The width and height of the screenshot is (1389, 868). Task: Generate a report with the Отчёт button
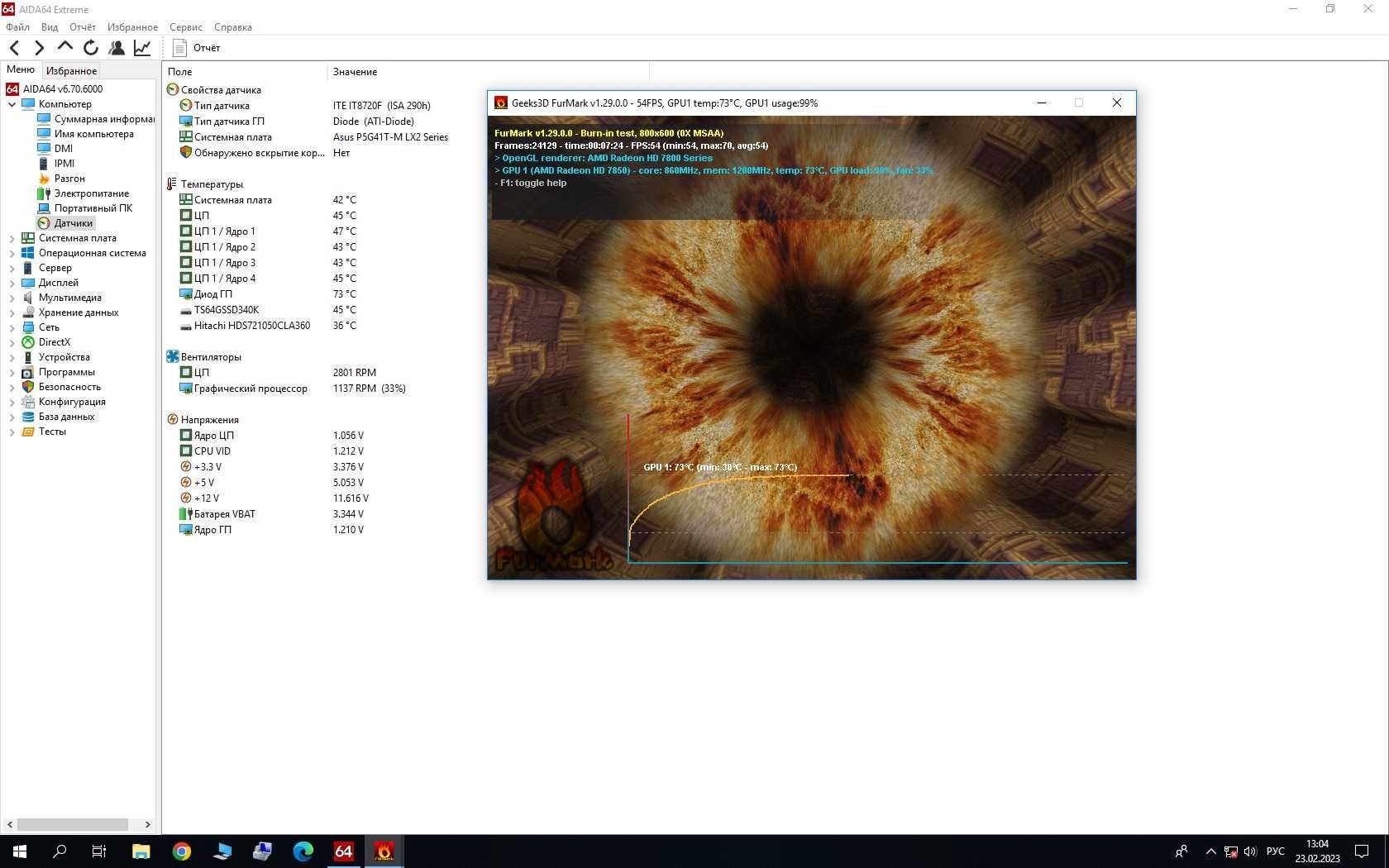click(x=197, y=48)
